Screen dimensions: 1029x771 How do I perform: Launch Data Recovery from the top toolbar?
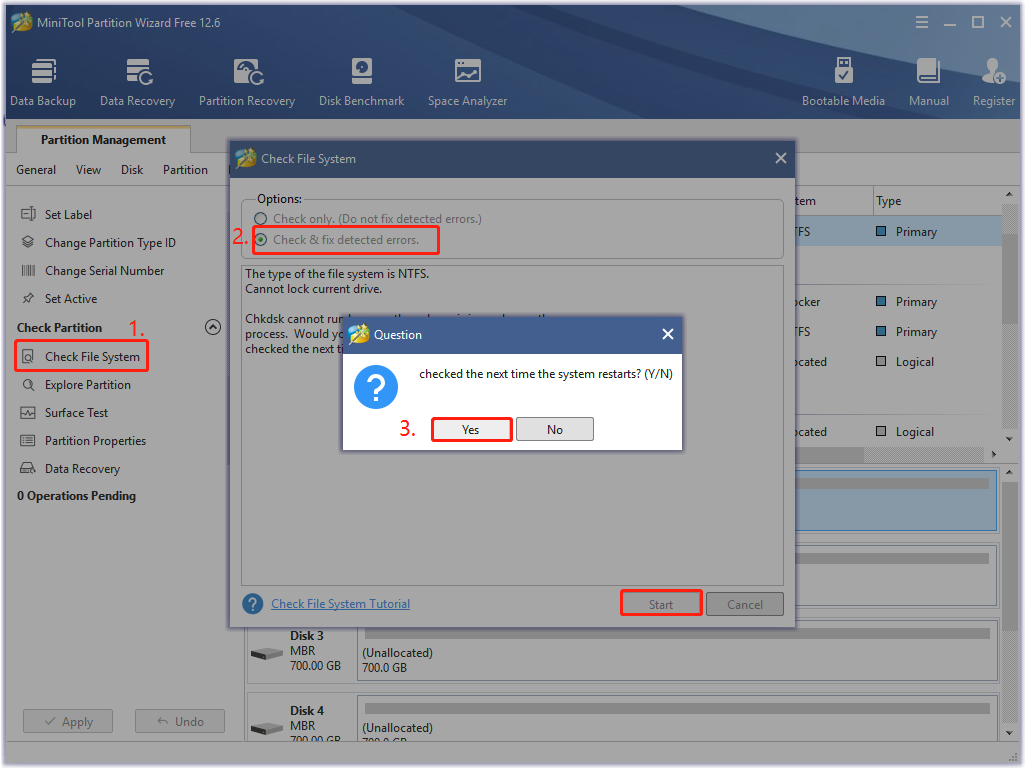point(138,83)
